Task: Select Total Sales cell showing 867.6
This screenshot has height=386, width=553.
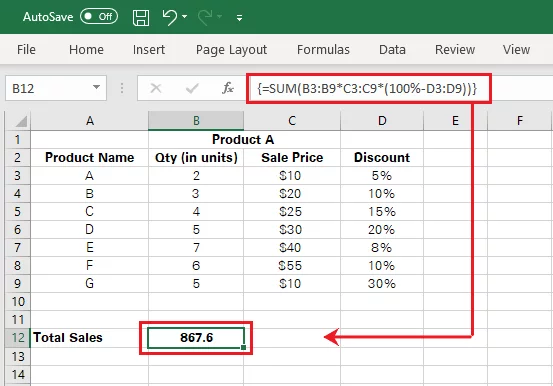Action: [x=196, y=338]
